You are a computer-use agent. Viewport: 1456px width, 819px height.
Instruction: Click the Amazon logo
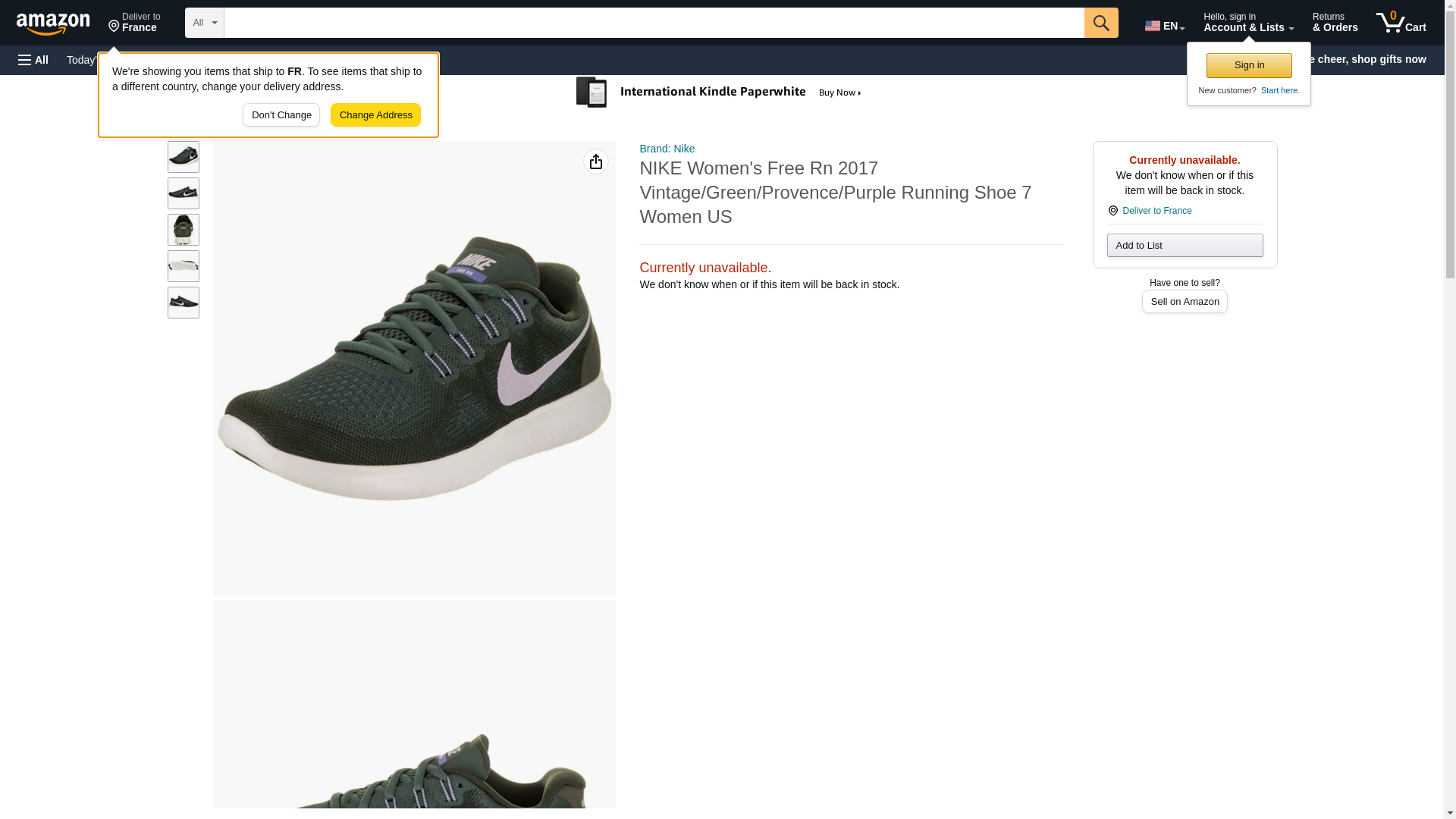coord(53,24)
